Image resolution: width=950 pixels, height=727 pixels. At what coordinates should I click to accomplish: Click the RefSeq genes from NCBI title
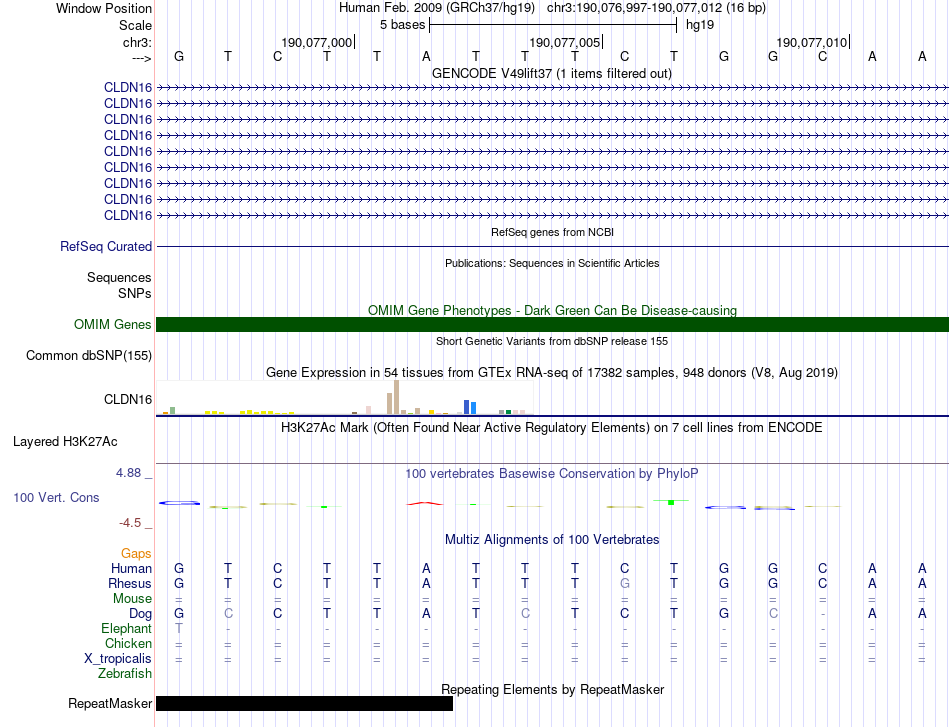point(553,232)
